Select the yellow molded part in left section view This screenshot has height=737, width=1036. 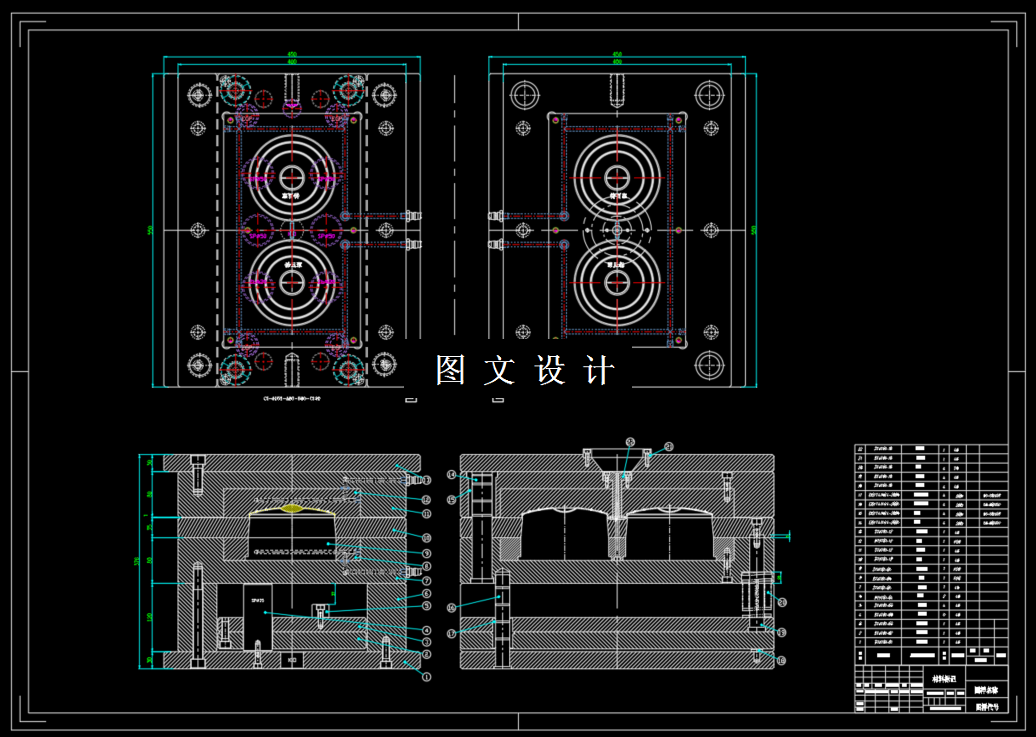(292, 510)
